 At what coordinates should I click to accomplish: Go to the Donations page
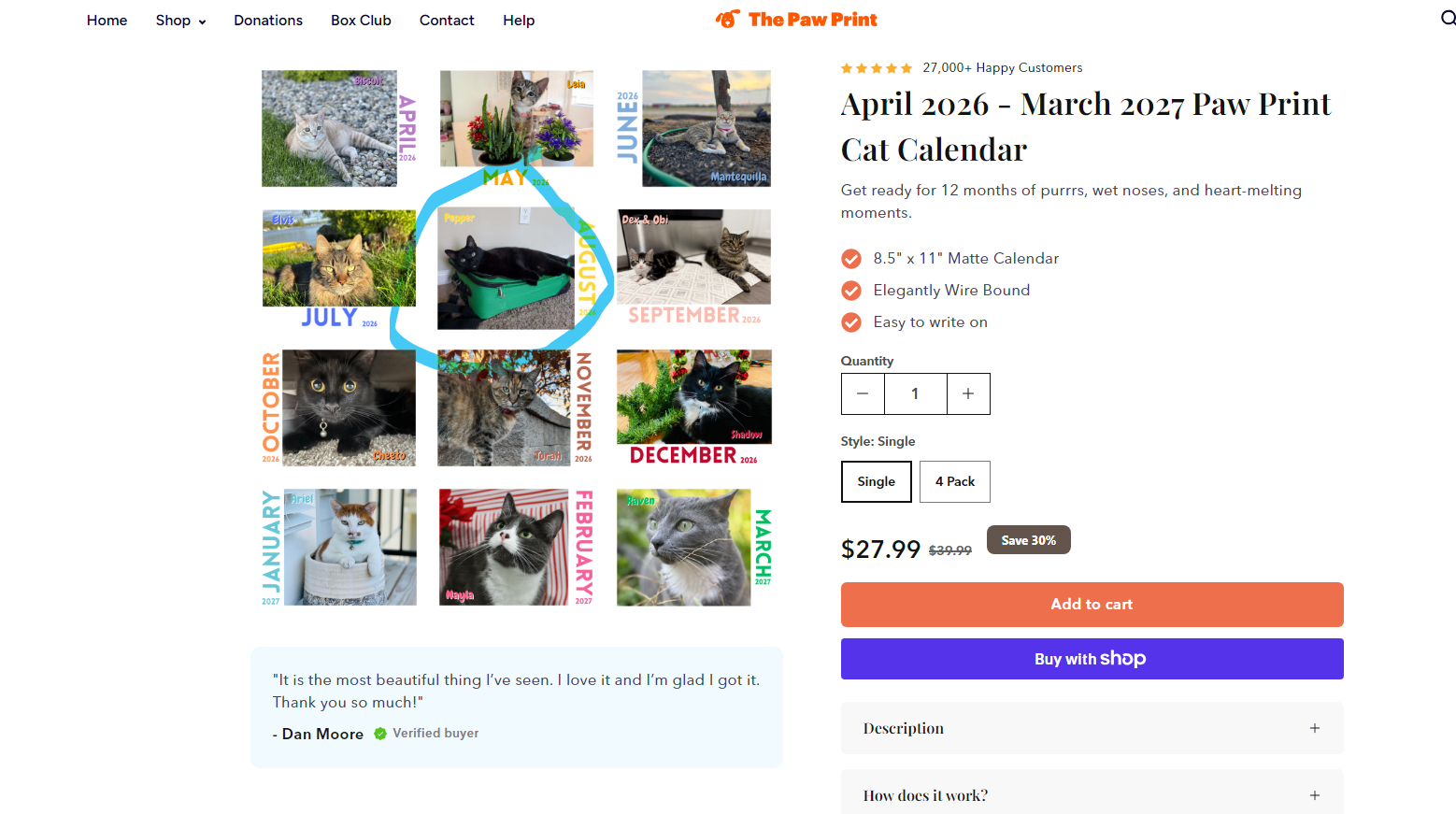268,21
